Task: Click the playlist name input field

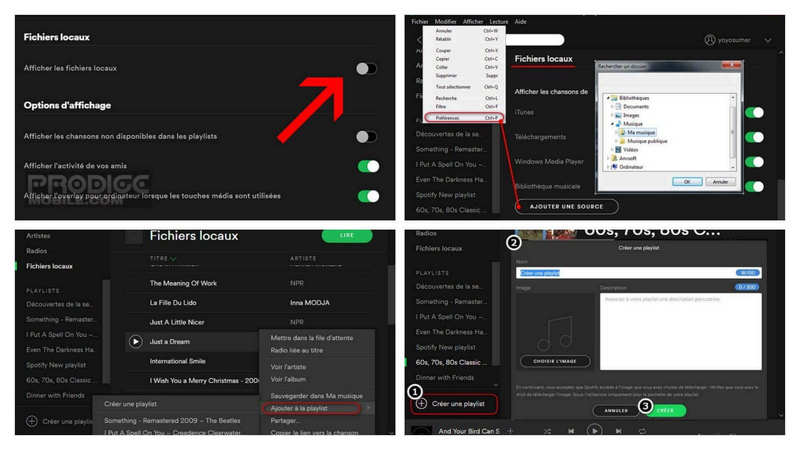Action: point(639,273)
